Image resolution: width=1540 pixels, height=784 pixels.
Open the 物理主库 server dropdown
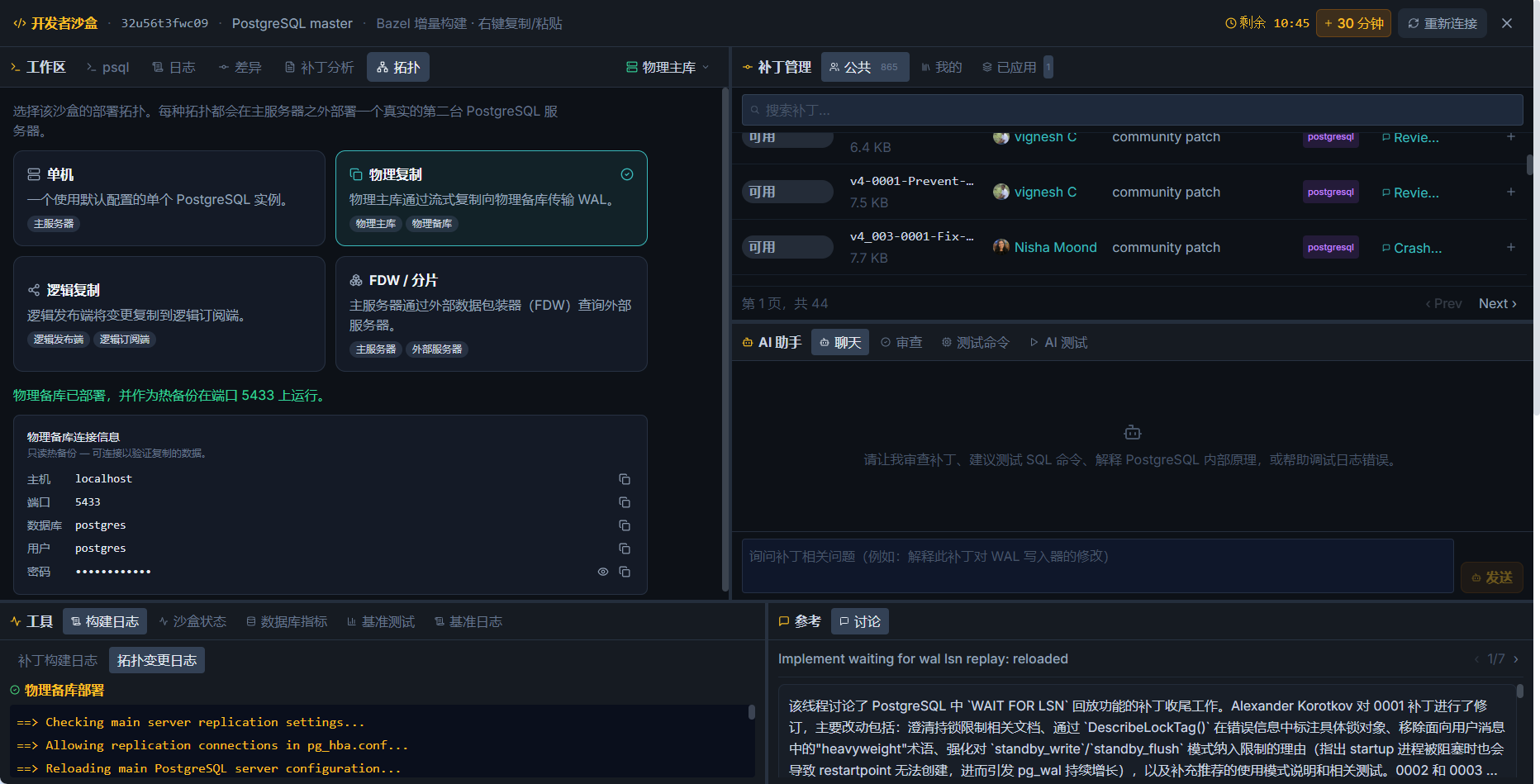tap(668, 67)
